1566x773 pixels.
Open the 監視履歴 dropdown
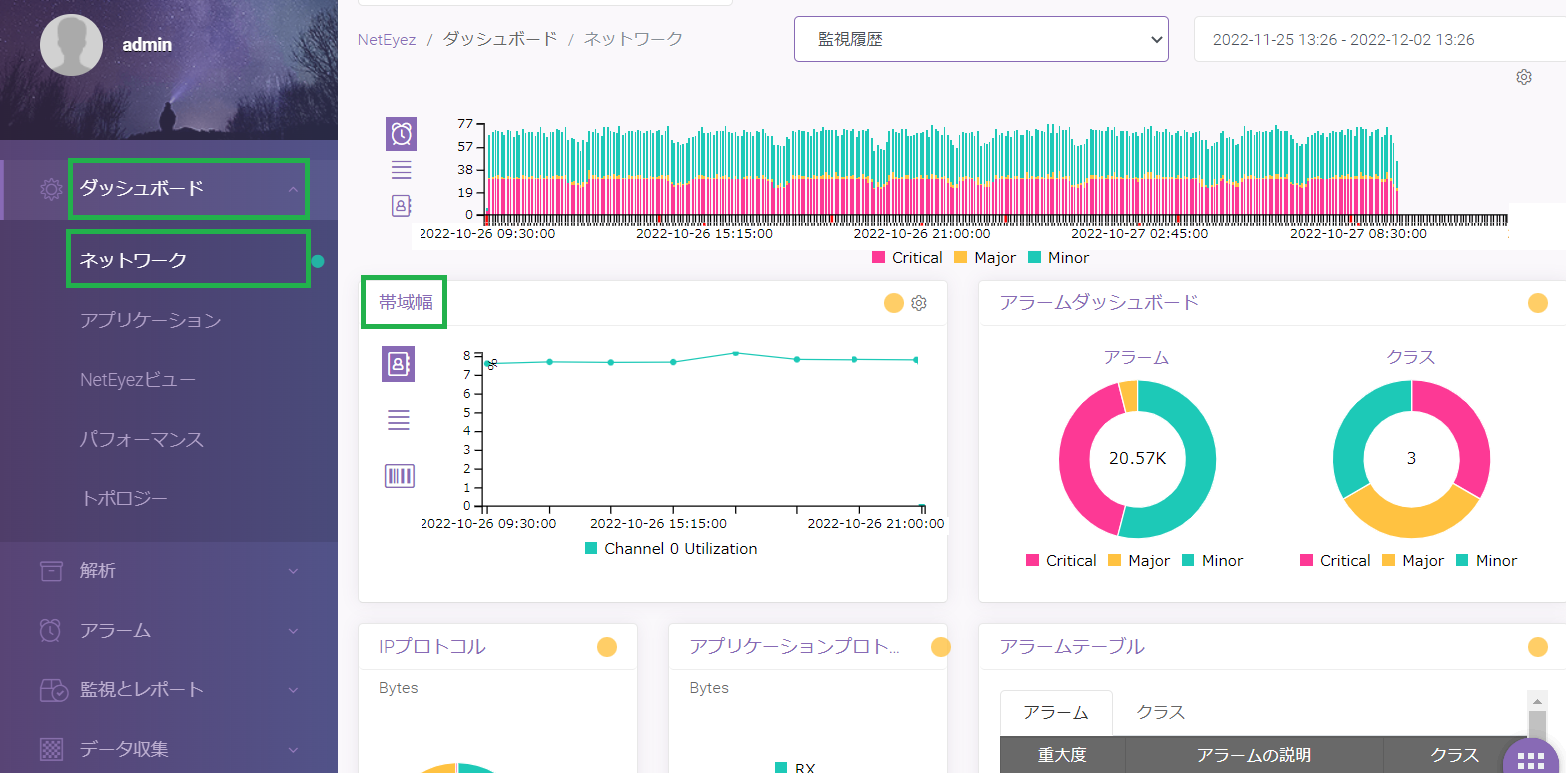click(981, 39)
